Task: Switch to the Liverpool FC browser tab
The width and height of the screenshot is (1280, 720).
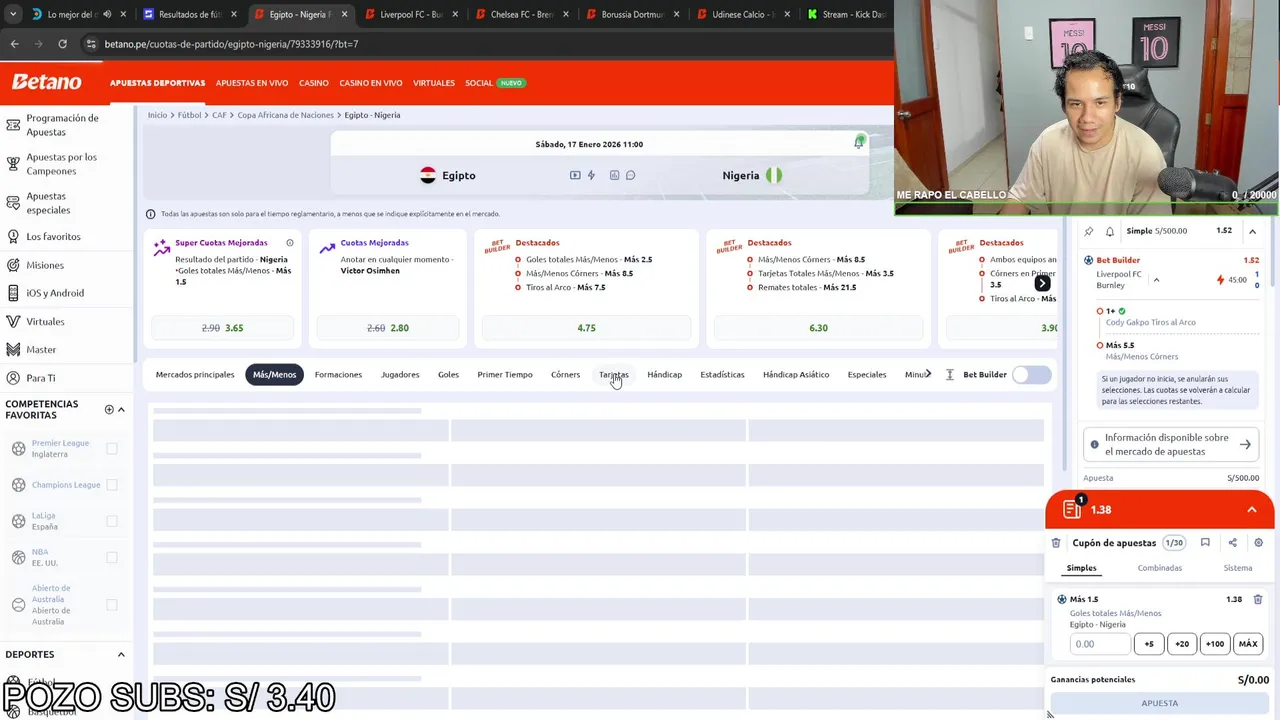Action: pyautogui.click(x=411, y=14)
